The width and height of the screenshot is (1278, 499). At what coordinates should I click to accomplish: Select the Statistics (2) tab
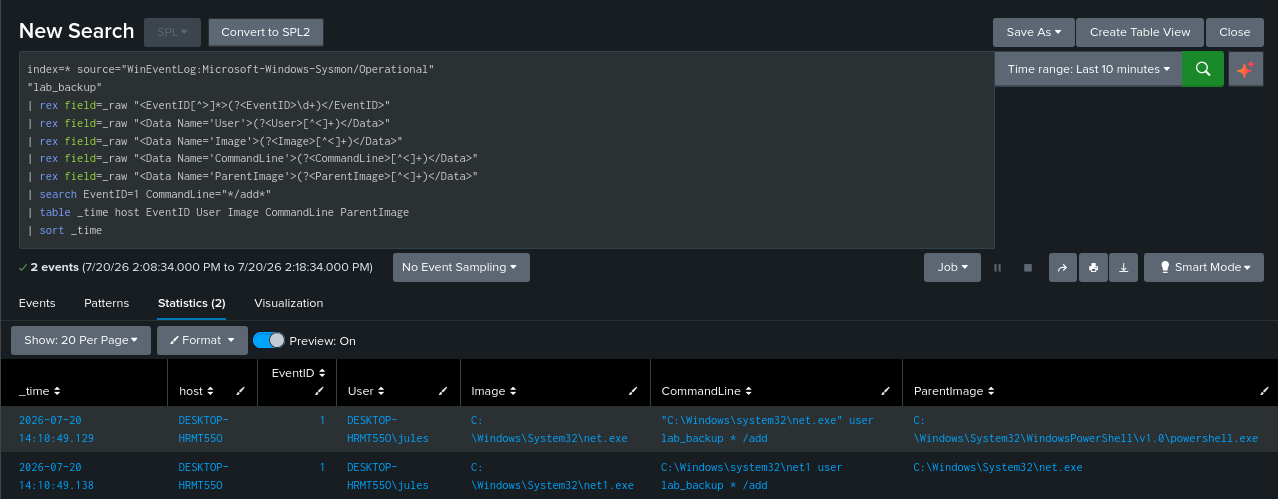tap(191, 303)
